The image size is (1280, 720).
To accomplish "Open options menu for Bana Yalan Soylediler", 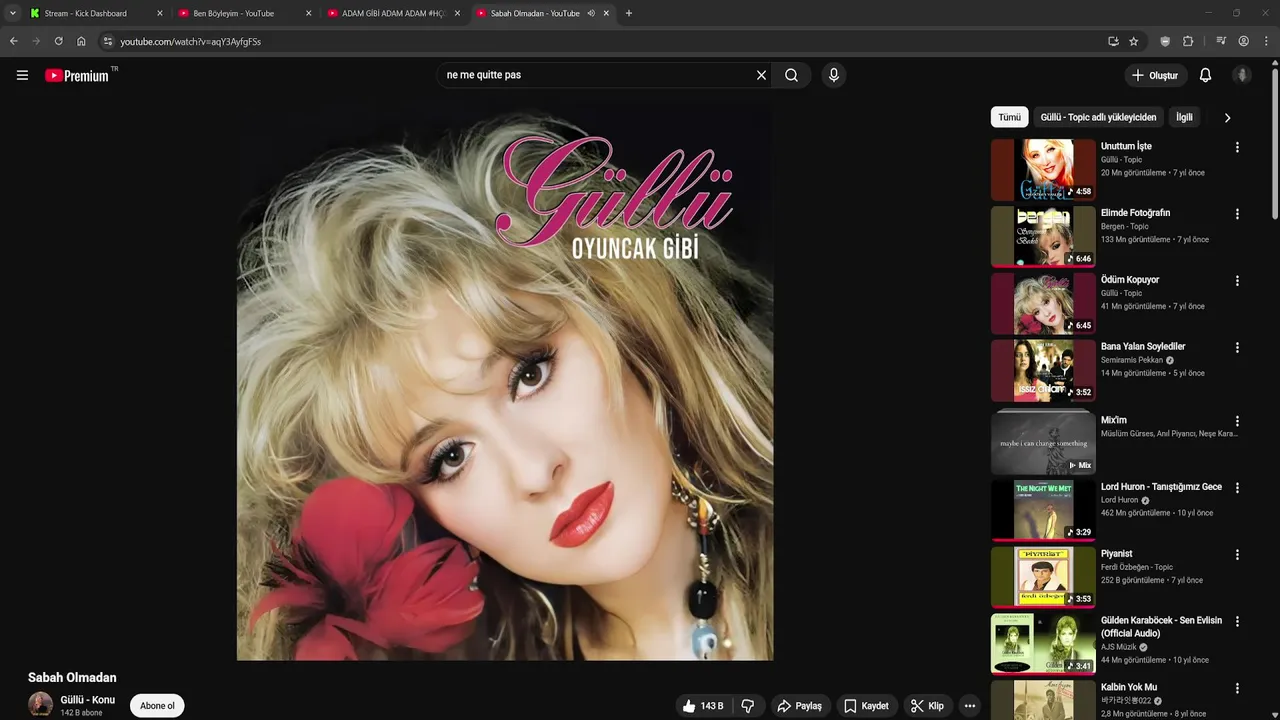I will [1237, 348].
